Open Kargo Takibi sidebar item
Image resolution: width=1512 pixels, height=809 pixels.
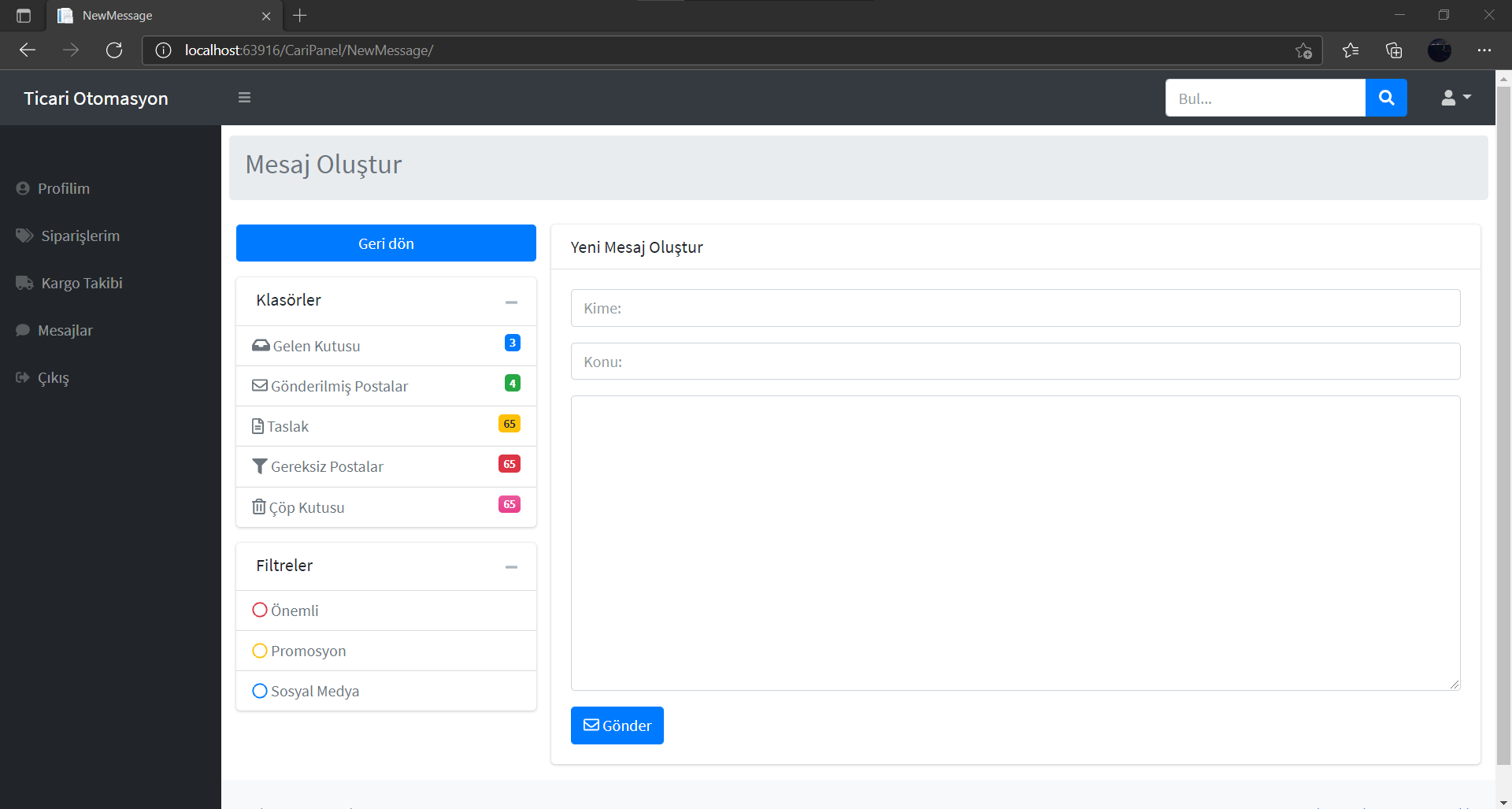tap(69, 283)
